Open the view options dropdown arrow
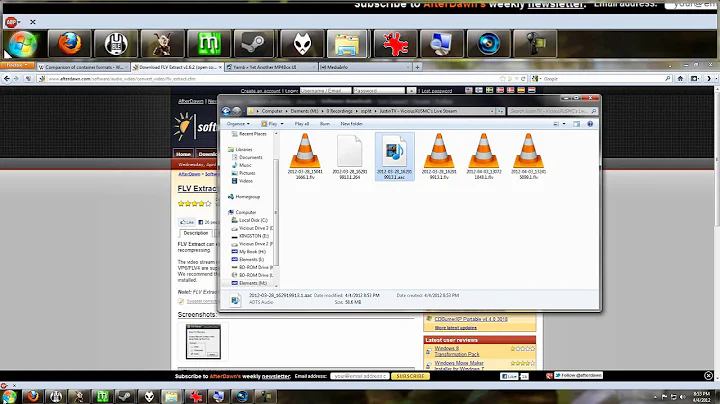This screenshot has width=720, height=404. tap(564, 124)
